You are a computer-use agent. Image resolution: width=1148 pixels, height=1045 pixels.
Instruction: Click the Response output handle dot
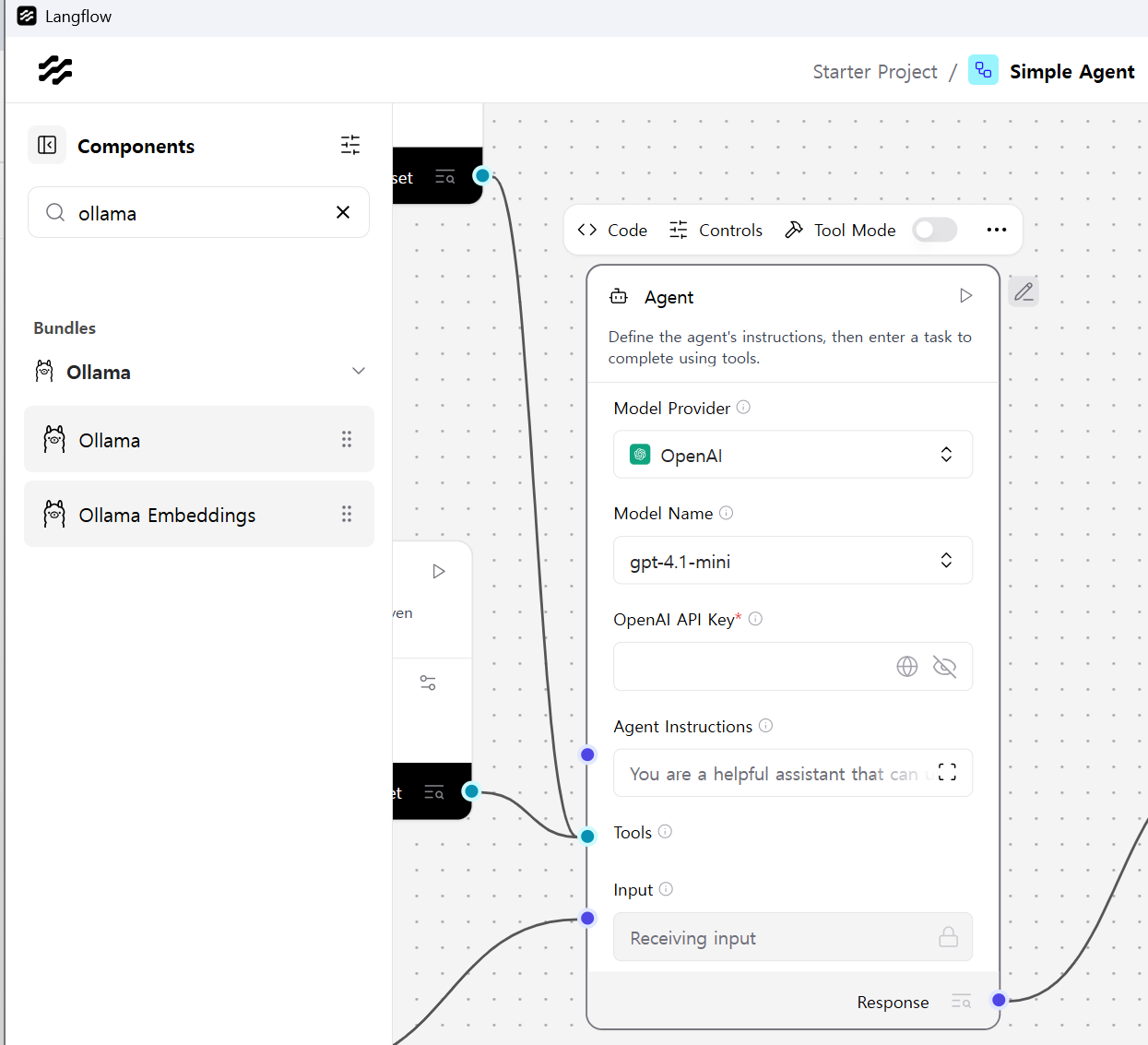click(999, 1000)
